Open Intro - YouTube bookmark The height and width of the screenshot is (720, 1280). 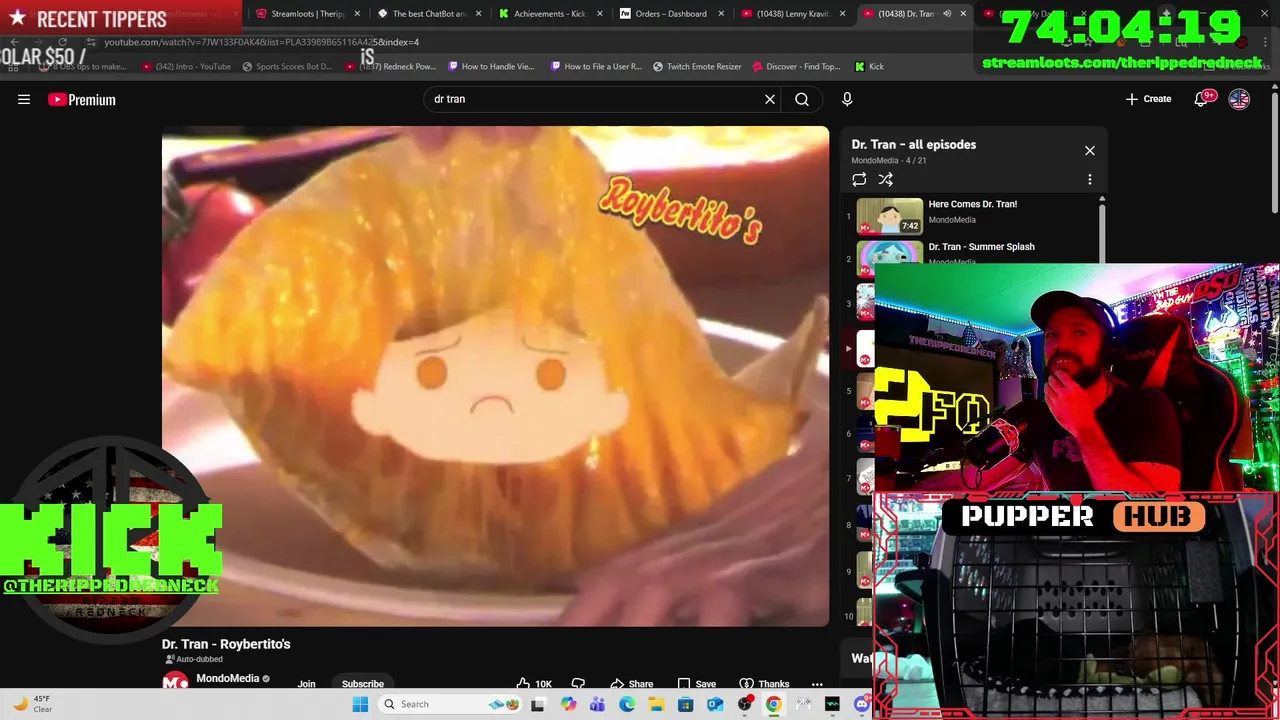tap(187, 66)
